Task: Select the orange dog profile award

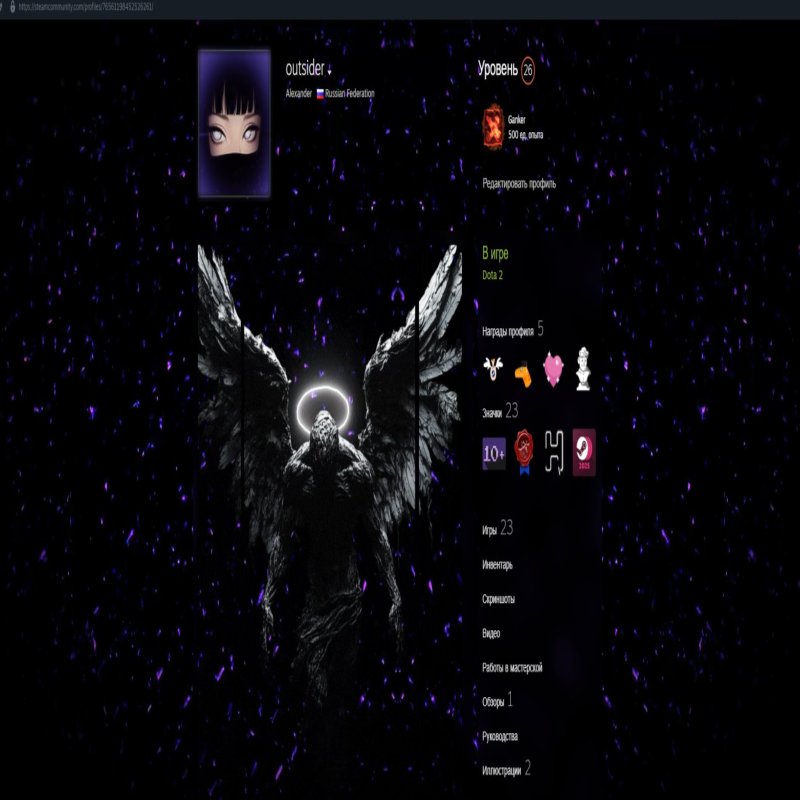Action: click(x=523, y=371)
